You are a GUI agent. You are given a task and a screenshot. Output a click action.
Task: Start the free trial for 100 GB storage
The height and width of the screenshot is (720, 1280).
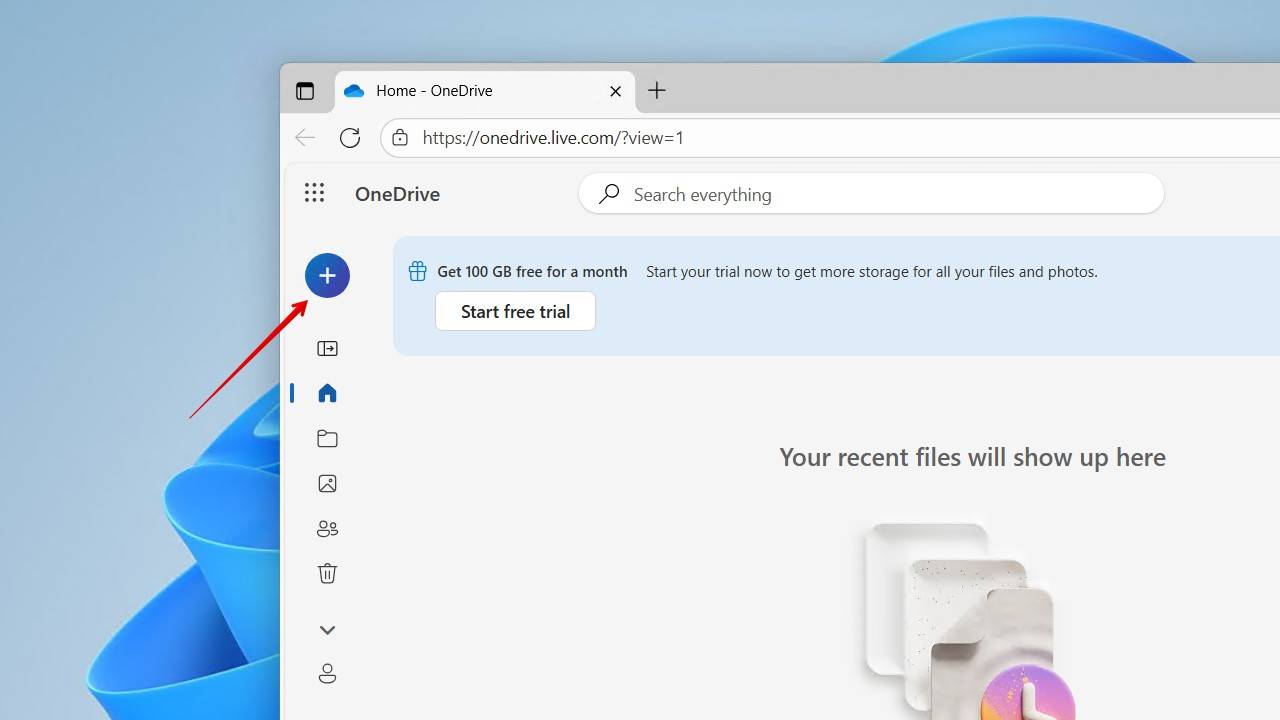[x=515, y=311]
